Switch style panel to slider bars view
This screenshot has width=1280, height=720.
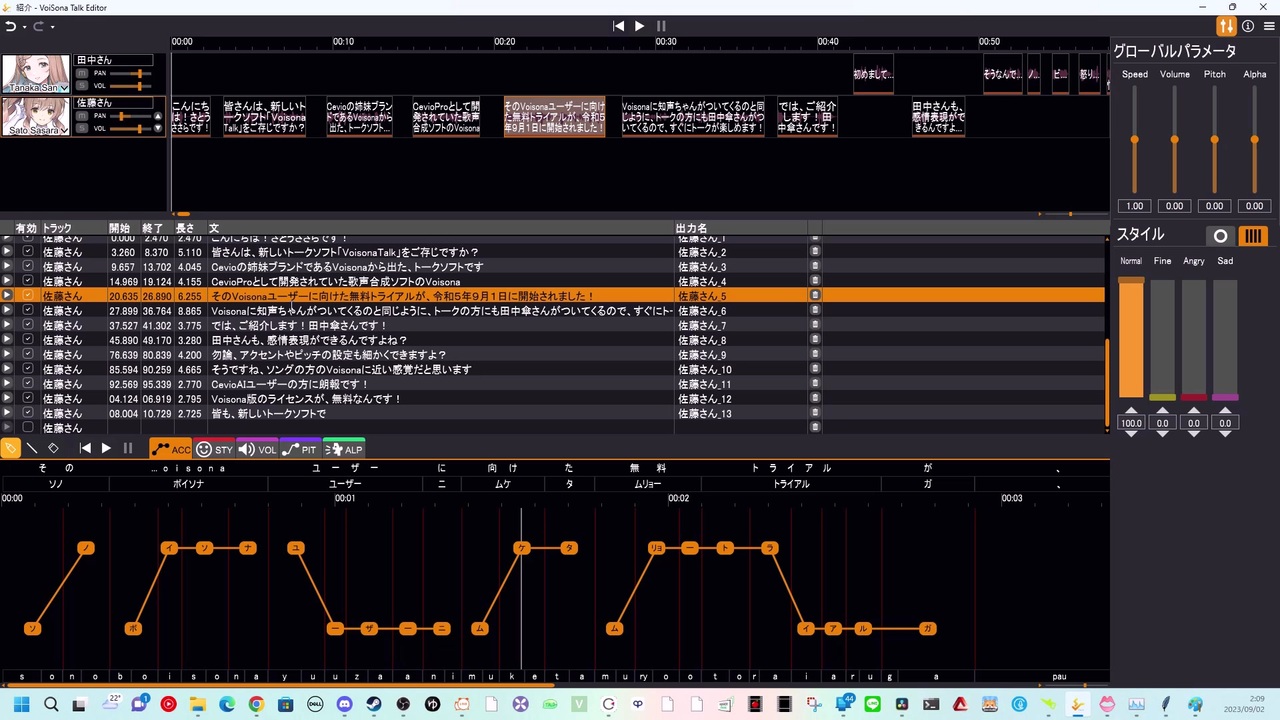pyautogui.click(x=1253, y=236)
